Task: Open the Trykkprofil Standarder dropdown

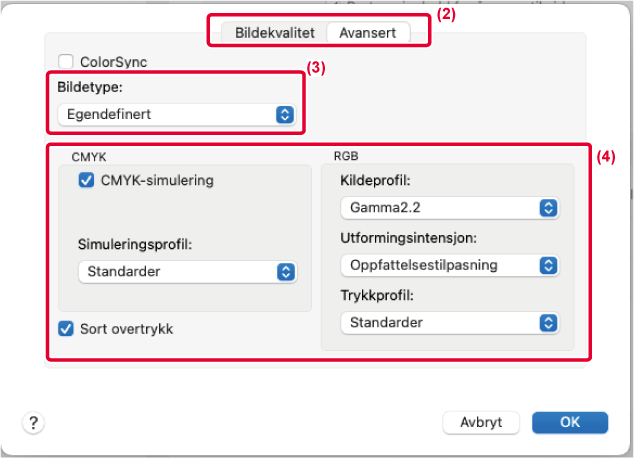Action: 450,323
